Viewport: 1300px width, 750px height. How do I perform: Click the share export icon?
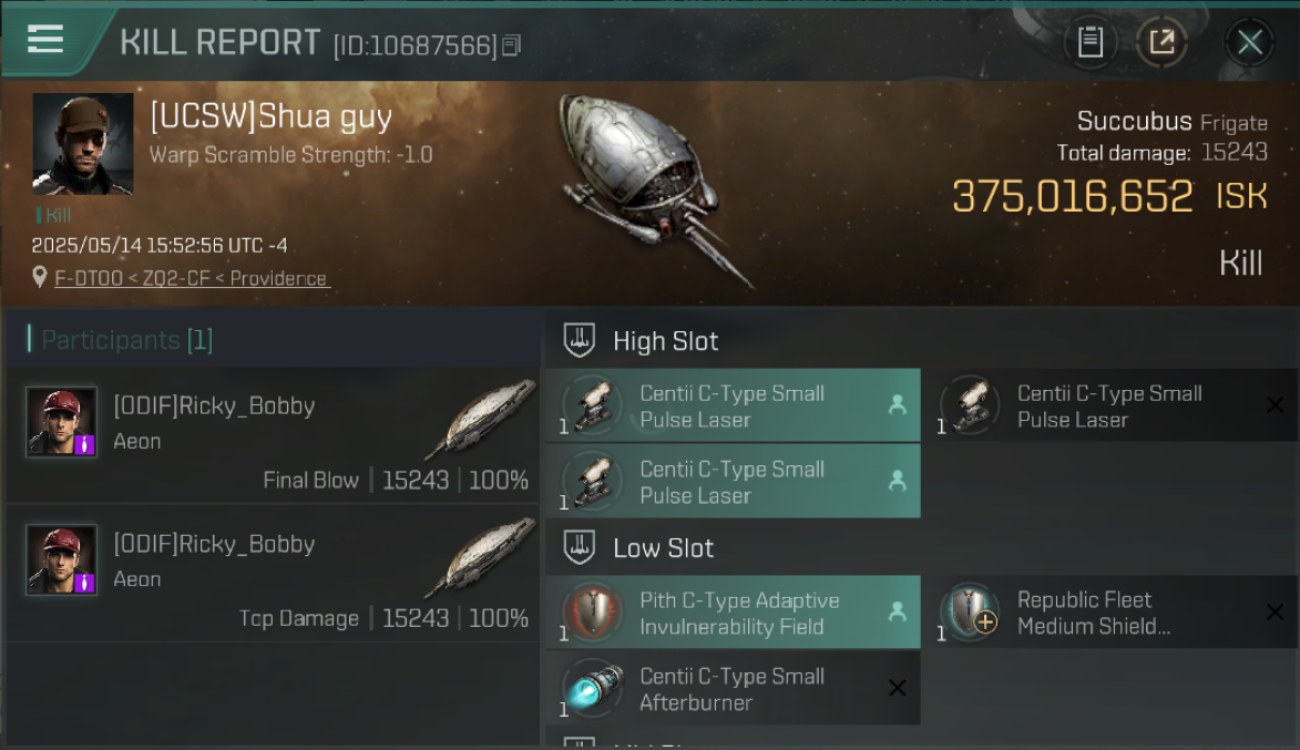point(1161,42)
